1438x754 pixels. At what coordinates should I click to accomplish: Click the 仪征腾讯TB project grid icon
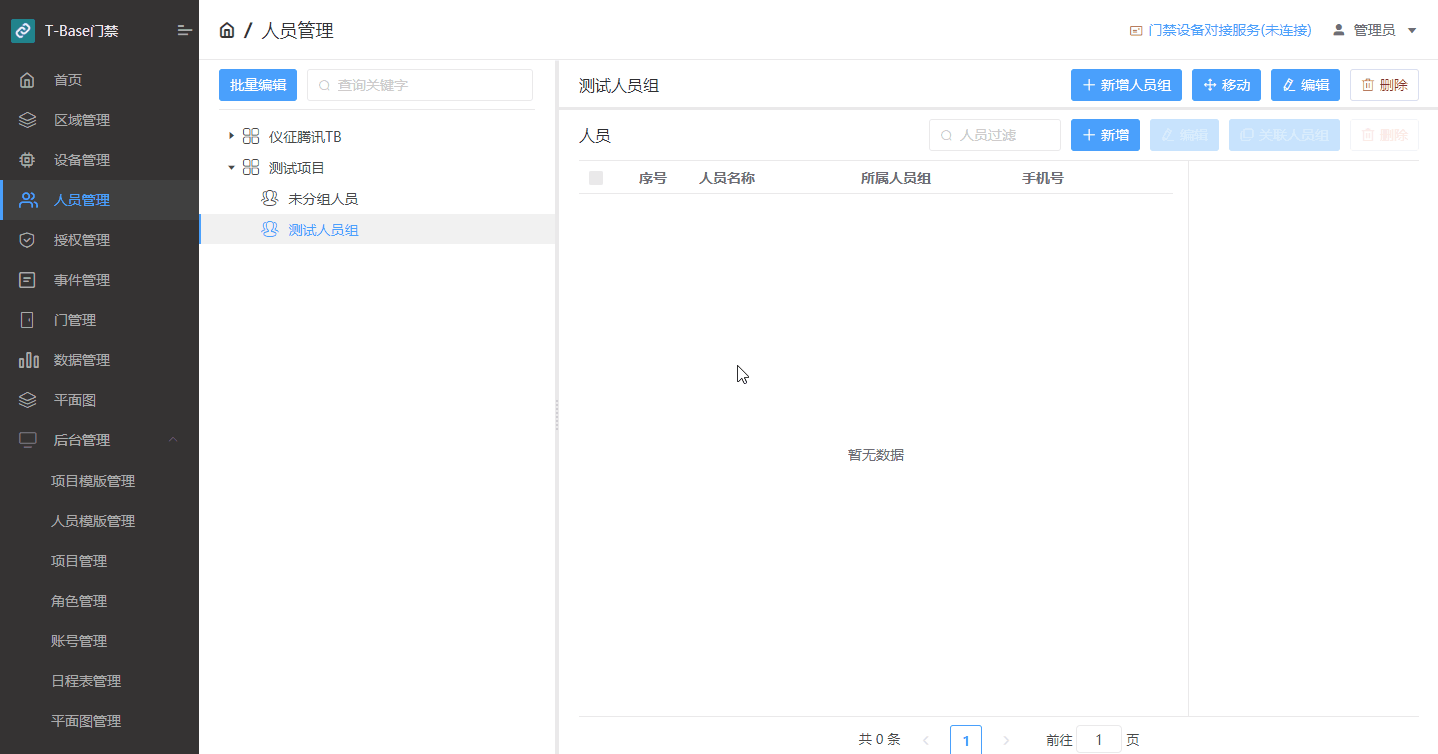click(251, 136)
